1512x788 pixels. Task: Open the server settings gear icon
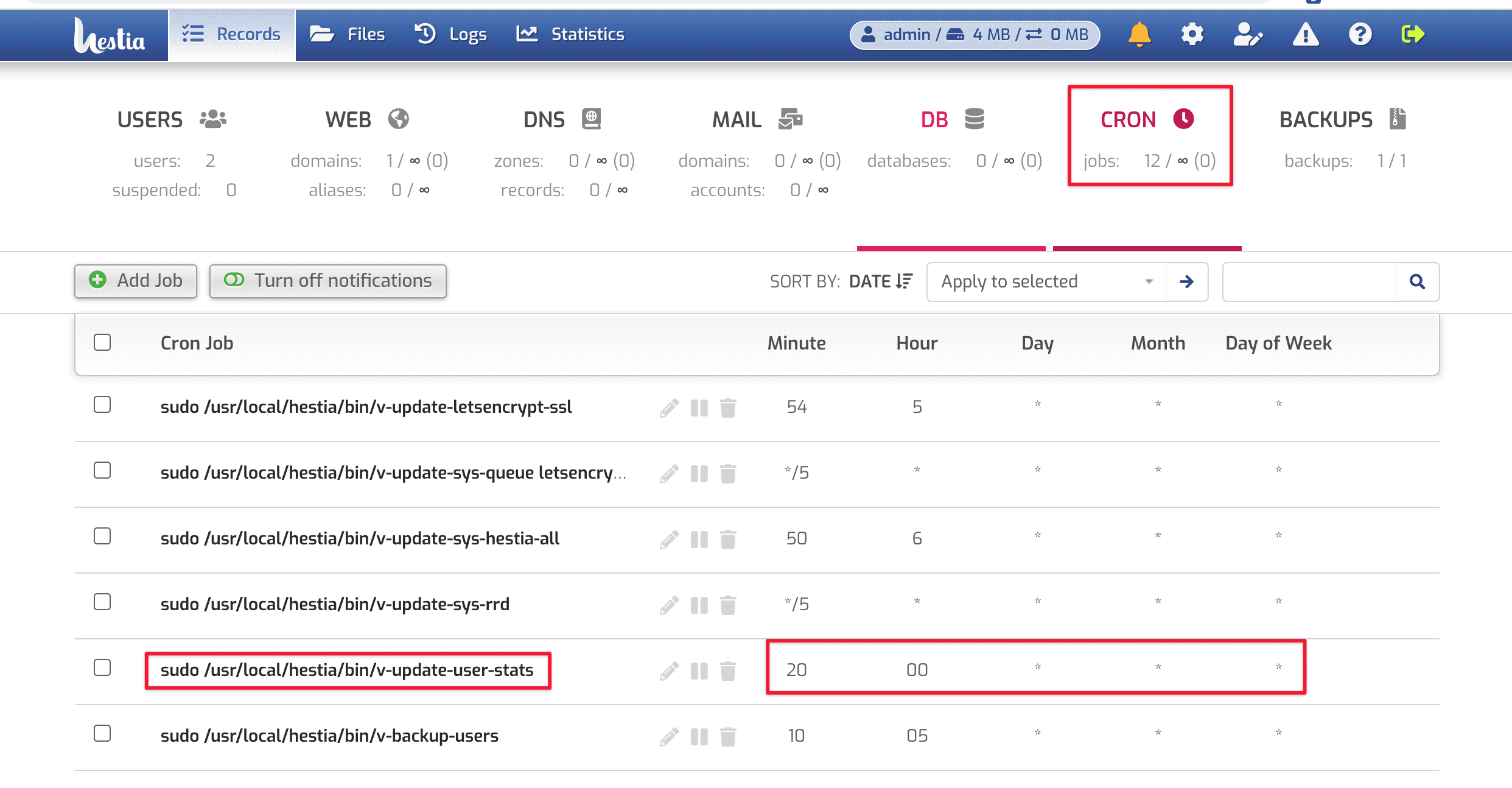click(x=1192, y=35)
